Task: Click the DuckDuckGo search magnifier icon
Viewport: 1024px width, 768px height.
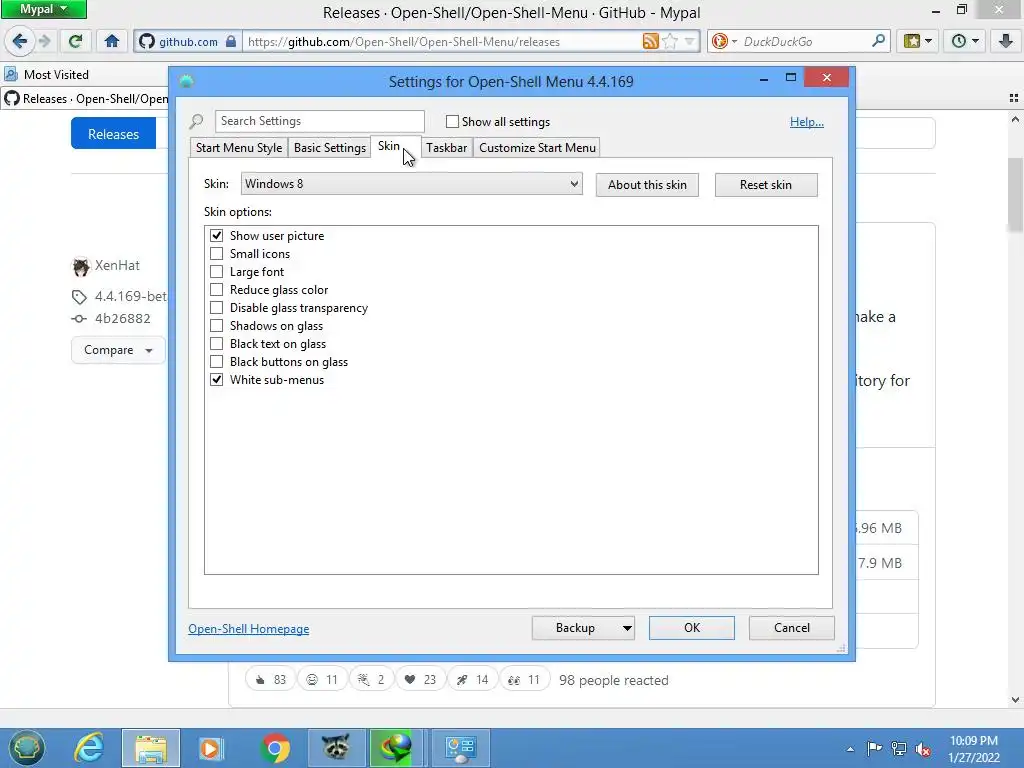Action: [x=878, y=41]
